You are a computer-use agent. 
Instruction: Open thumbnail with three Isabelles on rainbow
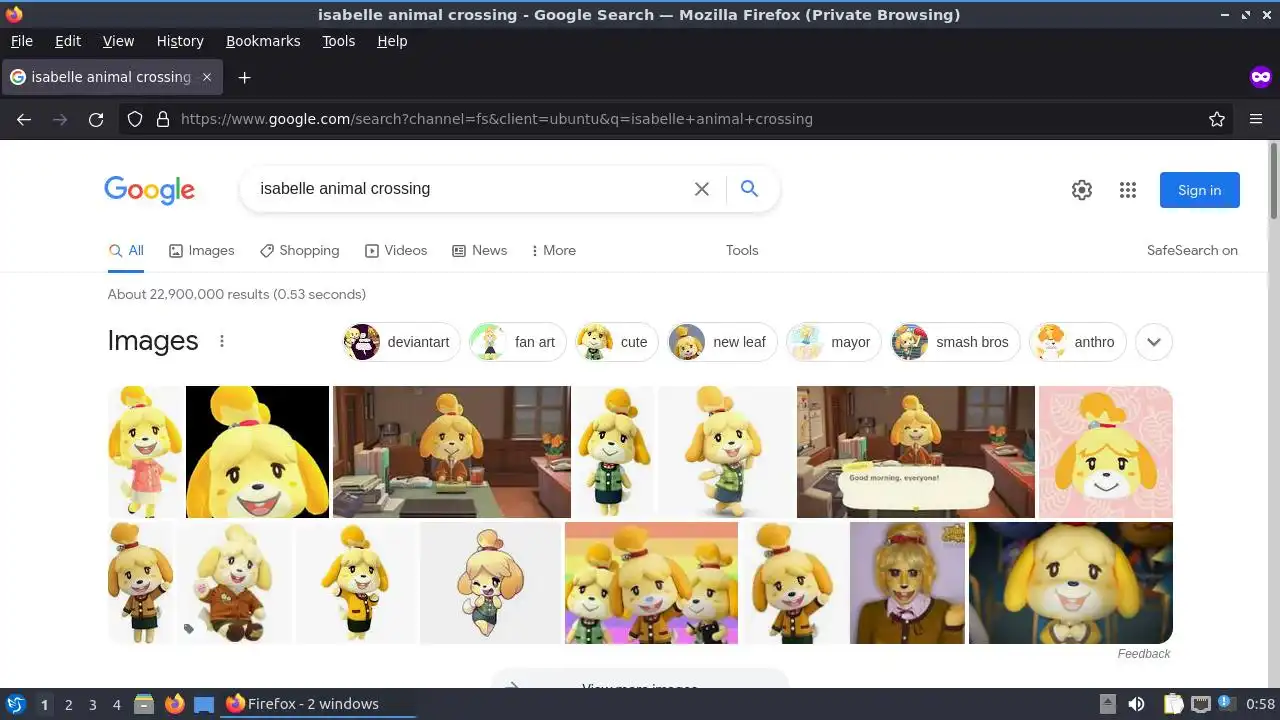pyautogui.click(x=651, y=583)
